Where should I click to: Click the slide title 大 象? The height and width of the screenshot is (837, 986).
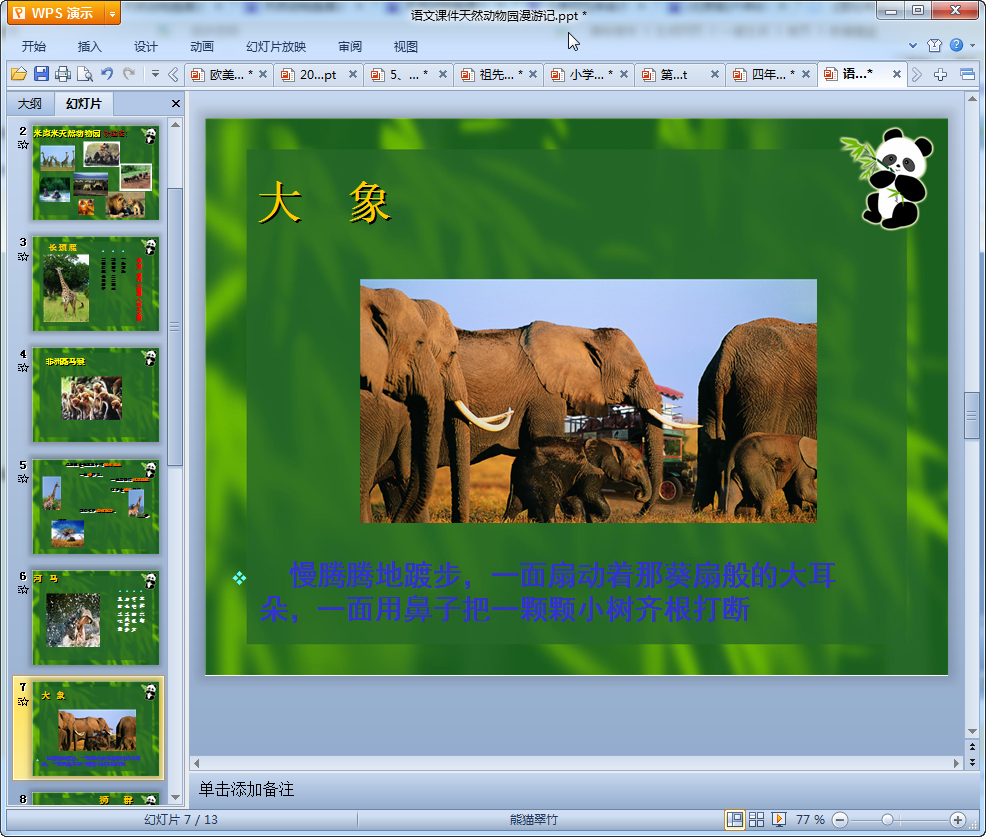tap(324, 202)
